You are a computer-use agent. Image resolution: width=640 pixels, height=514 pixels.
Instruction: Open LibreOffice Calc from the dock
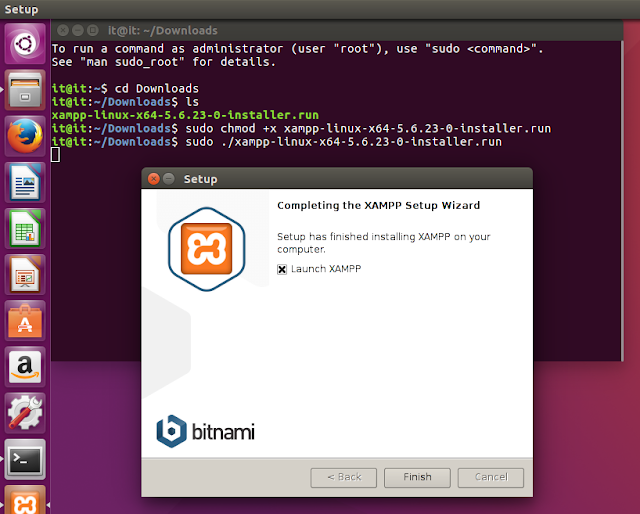[x=25, y=228]
